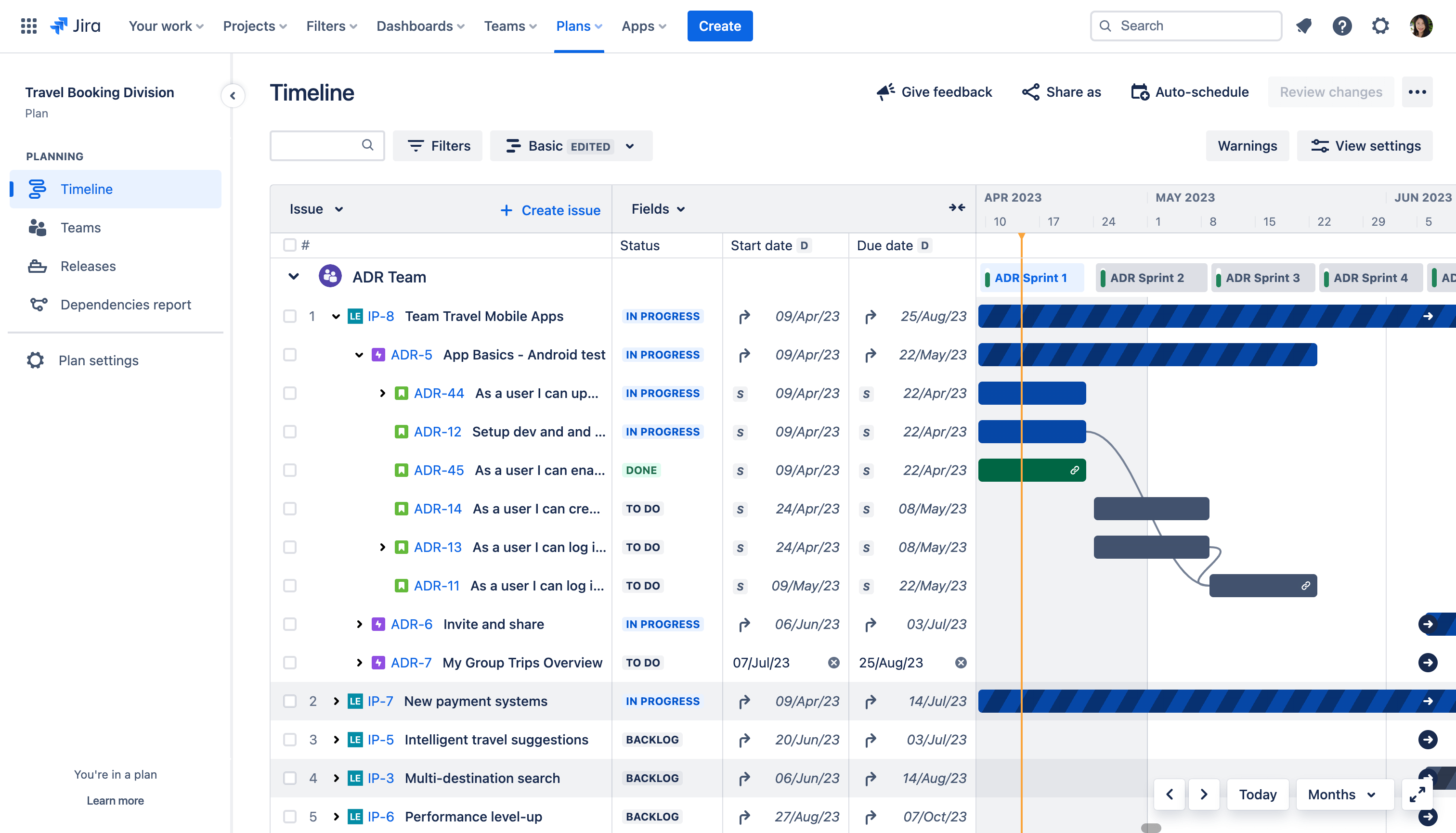Click the Warnings icon button
1456x833 pixels.
click(x=1248, y=146)
